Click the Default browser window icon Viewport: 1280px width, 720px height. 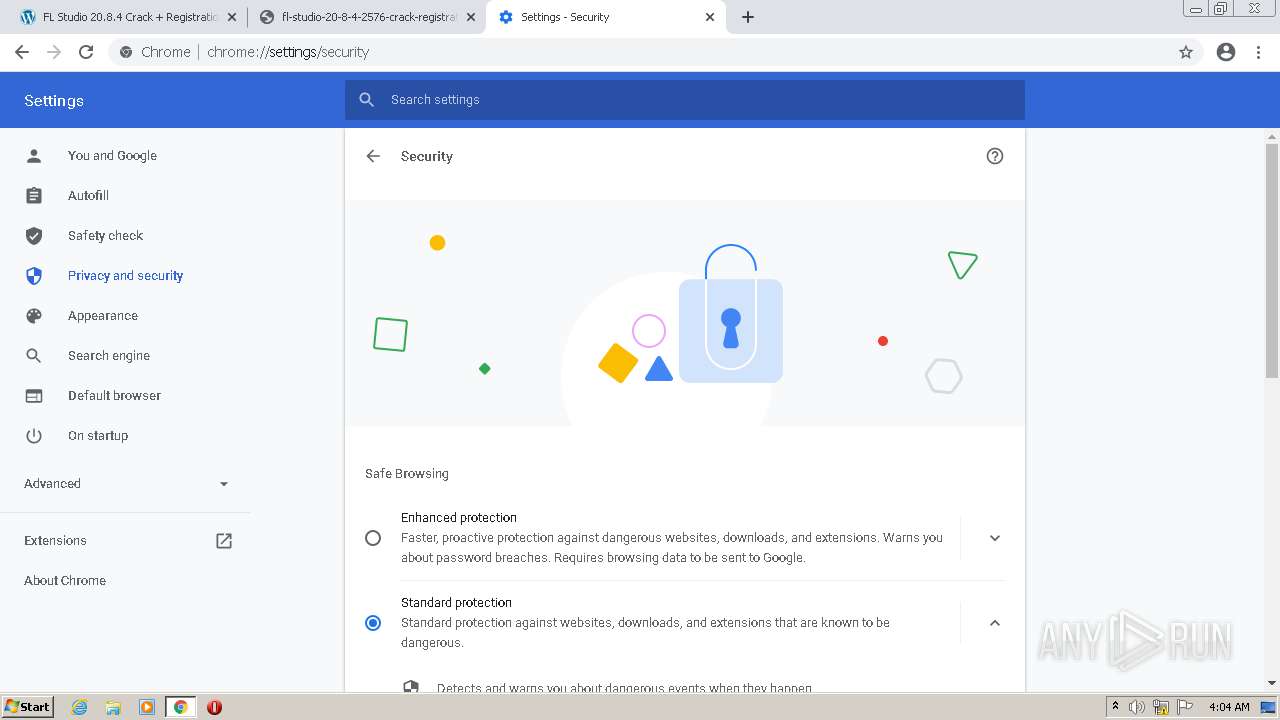coord(34,396)
